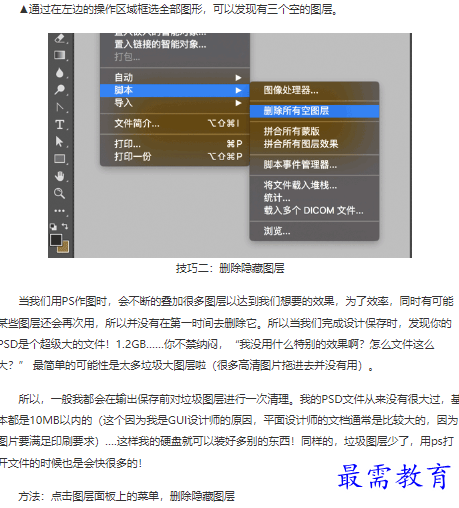
Task: Select the Gradient tool
Action: [60, 55]
